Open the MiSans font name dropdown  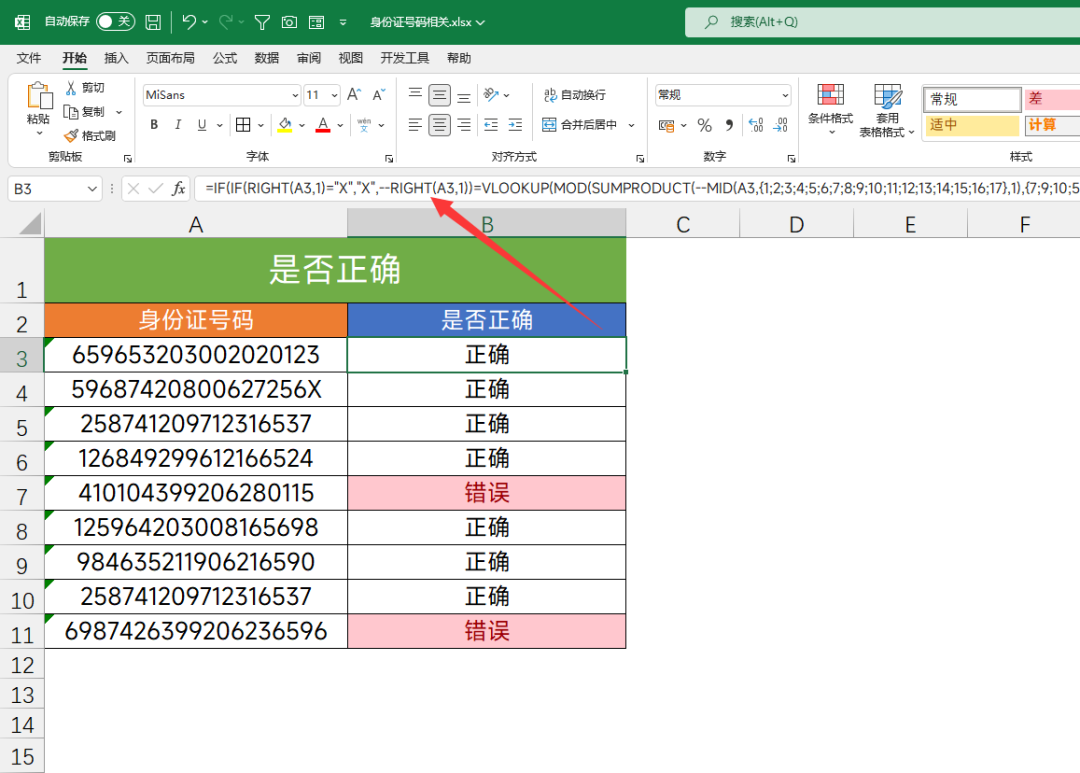295,94
